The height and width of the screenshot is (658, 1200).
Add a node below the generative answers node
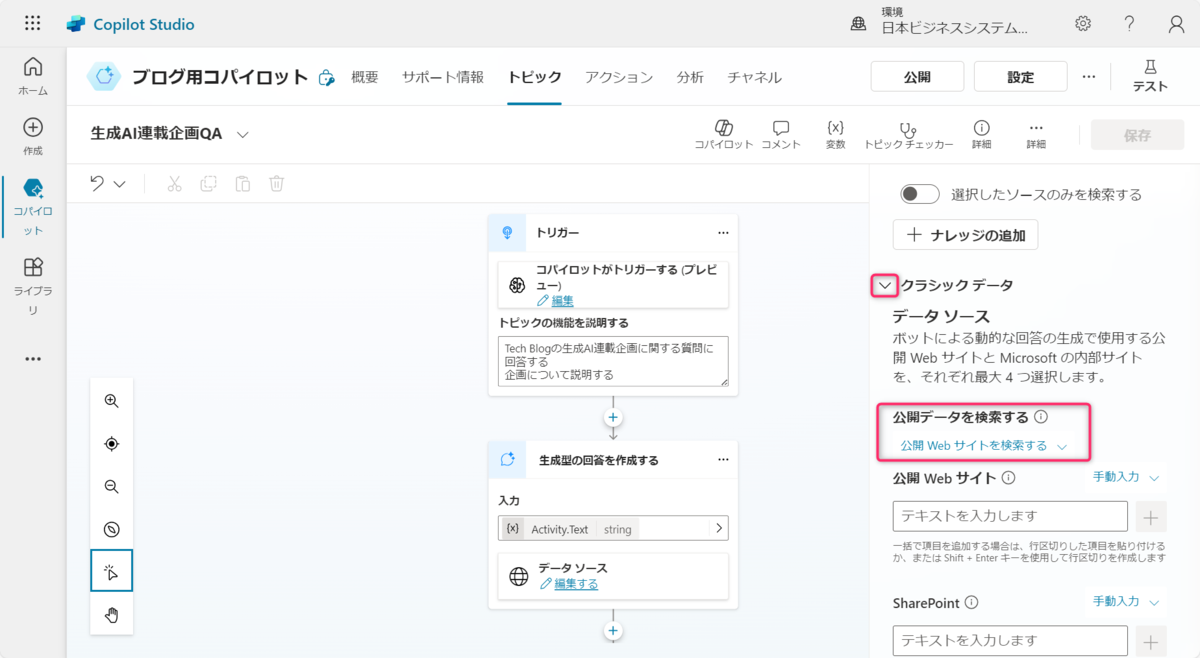[613, 631]
